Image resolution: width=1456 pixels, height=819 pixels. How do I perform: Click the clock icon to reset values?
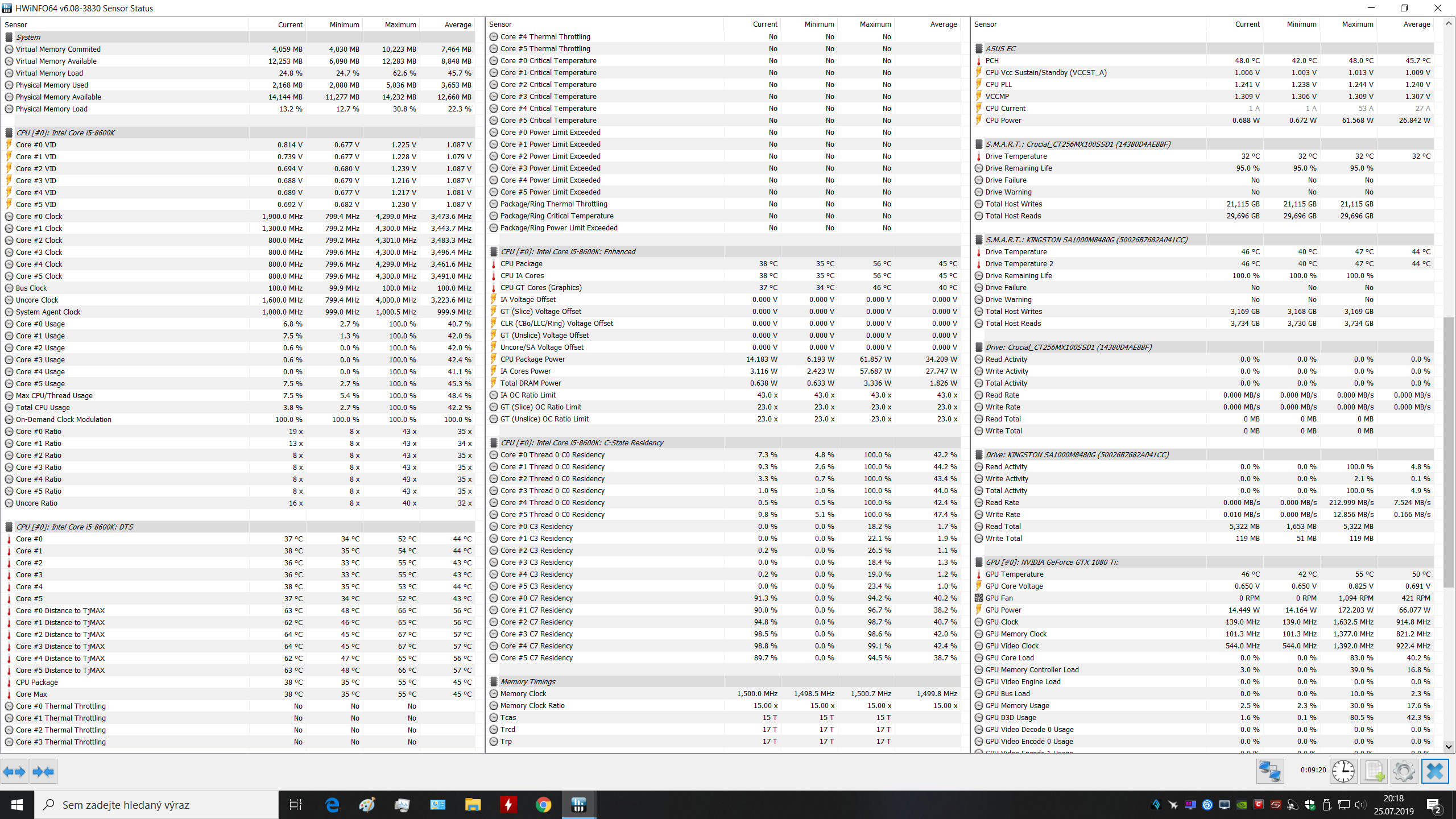click(x=1343, y=771)
